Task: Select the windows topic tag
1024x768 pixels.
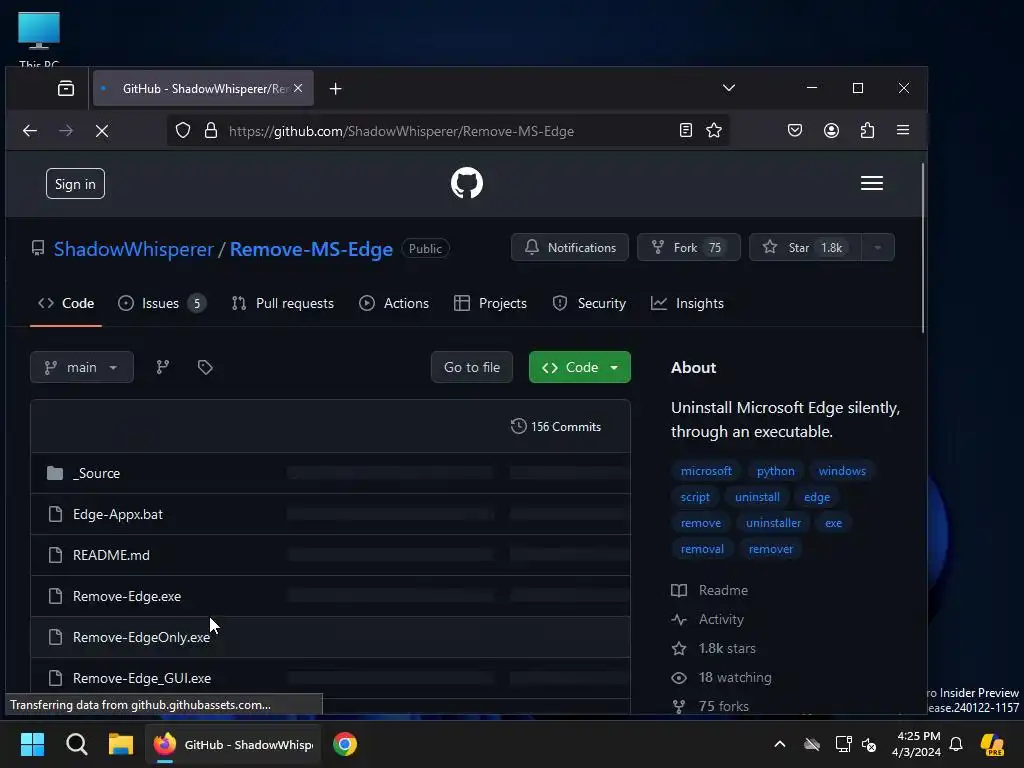Action: click(842, 471)
